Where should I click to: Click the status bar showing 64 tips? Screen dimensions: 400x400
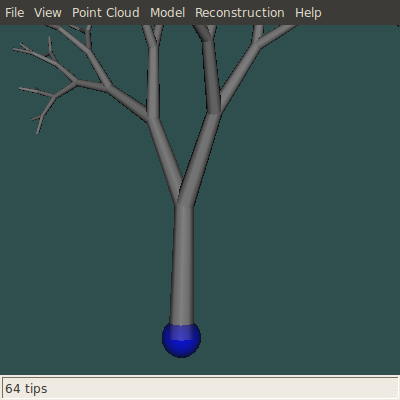point(200,389)
